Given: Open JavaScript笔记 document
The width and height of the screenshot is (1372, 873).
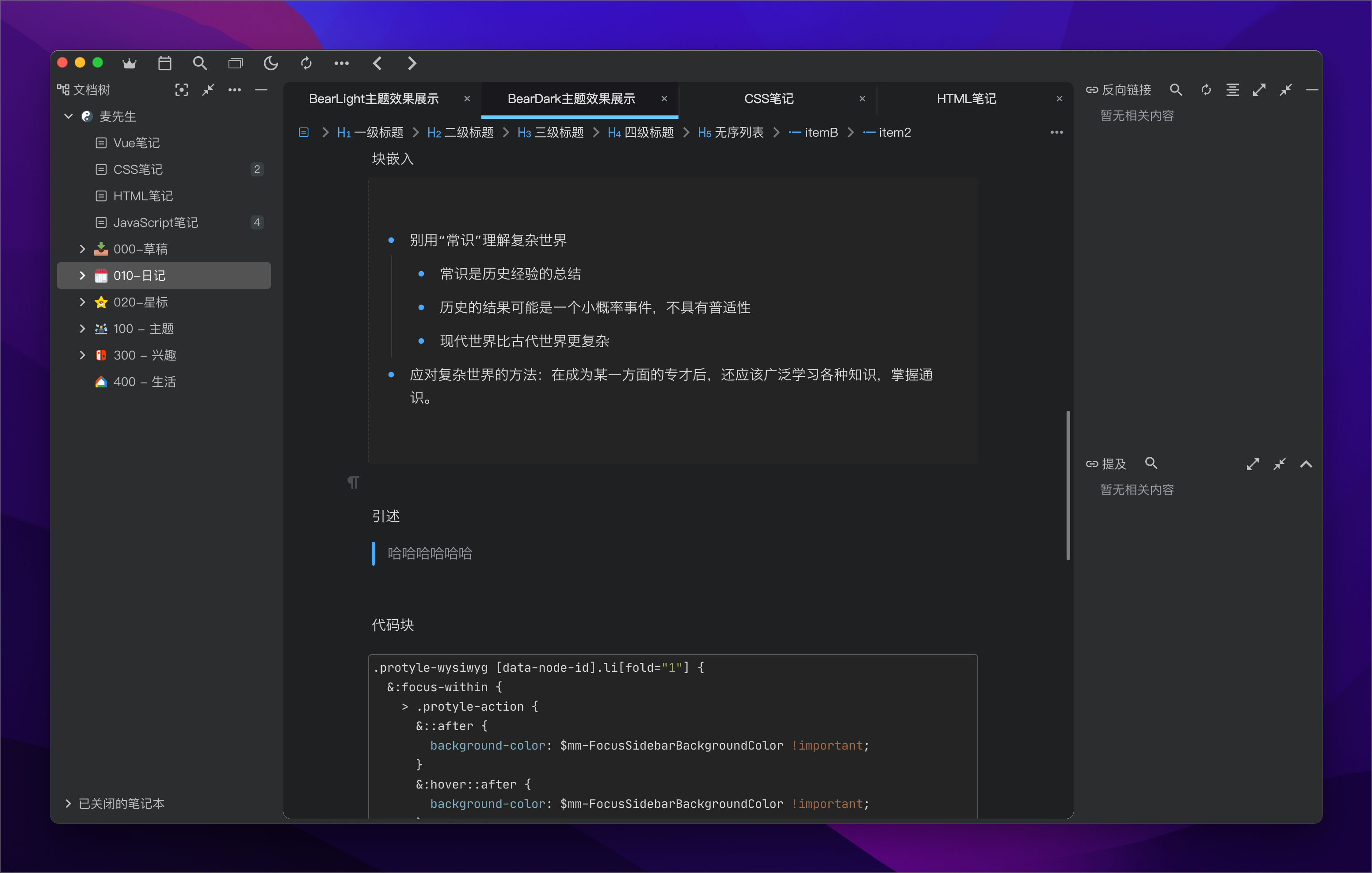Looking at the screenshot, I should (x=156, y=222).
